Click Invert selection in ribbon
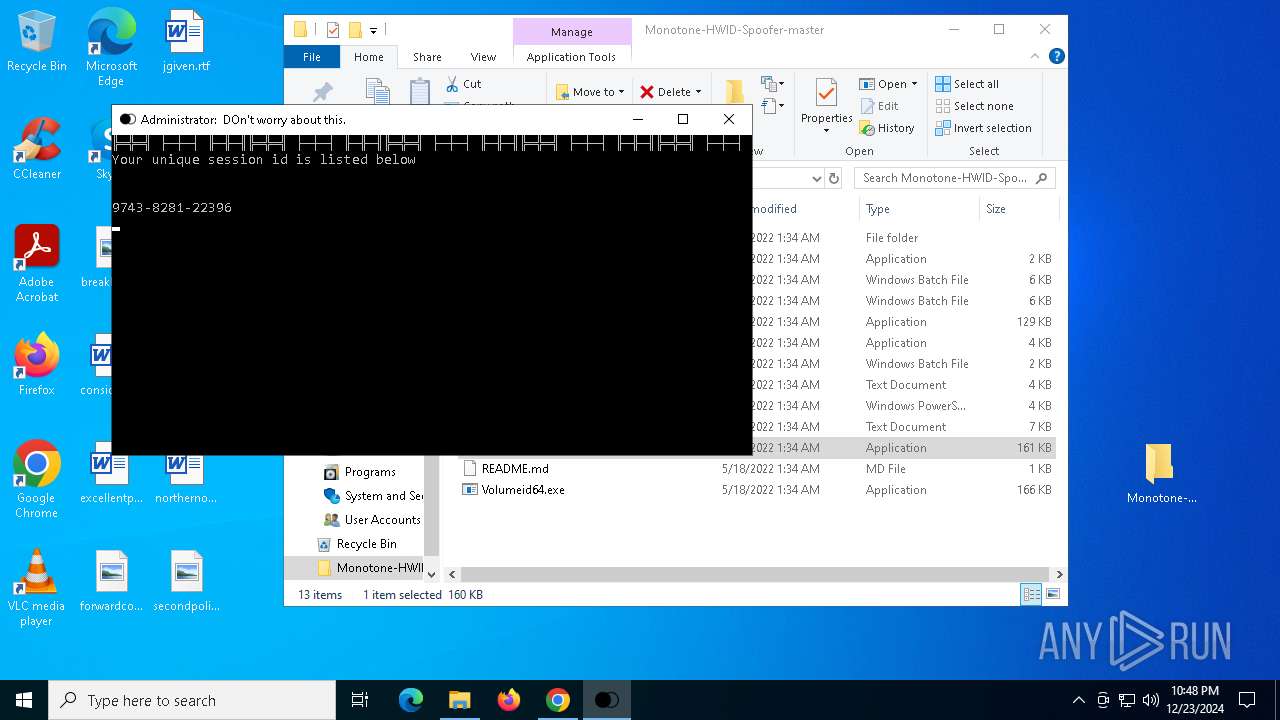Screen dimensions: 1280x720 (x=983, y=128)
